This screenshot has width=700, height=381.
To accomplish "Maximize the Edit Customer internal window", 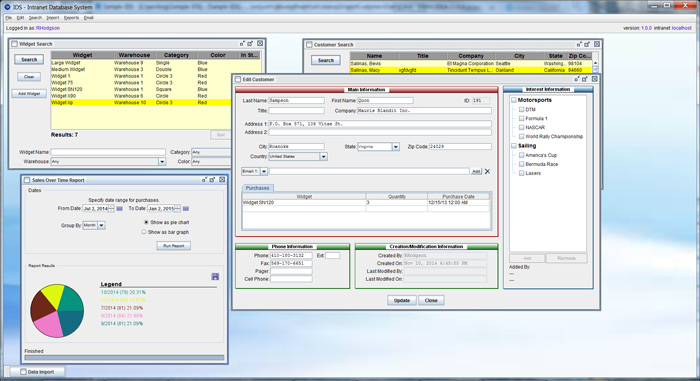I will (585, 79).
